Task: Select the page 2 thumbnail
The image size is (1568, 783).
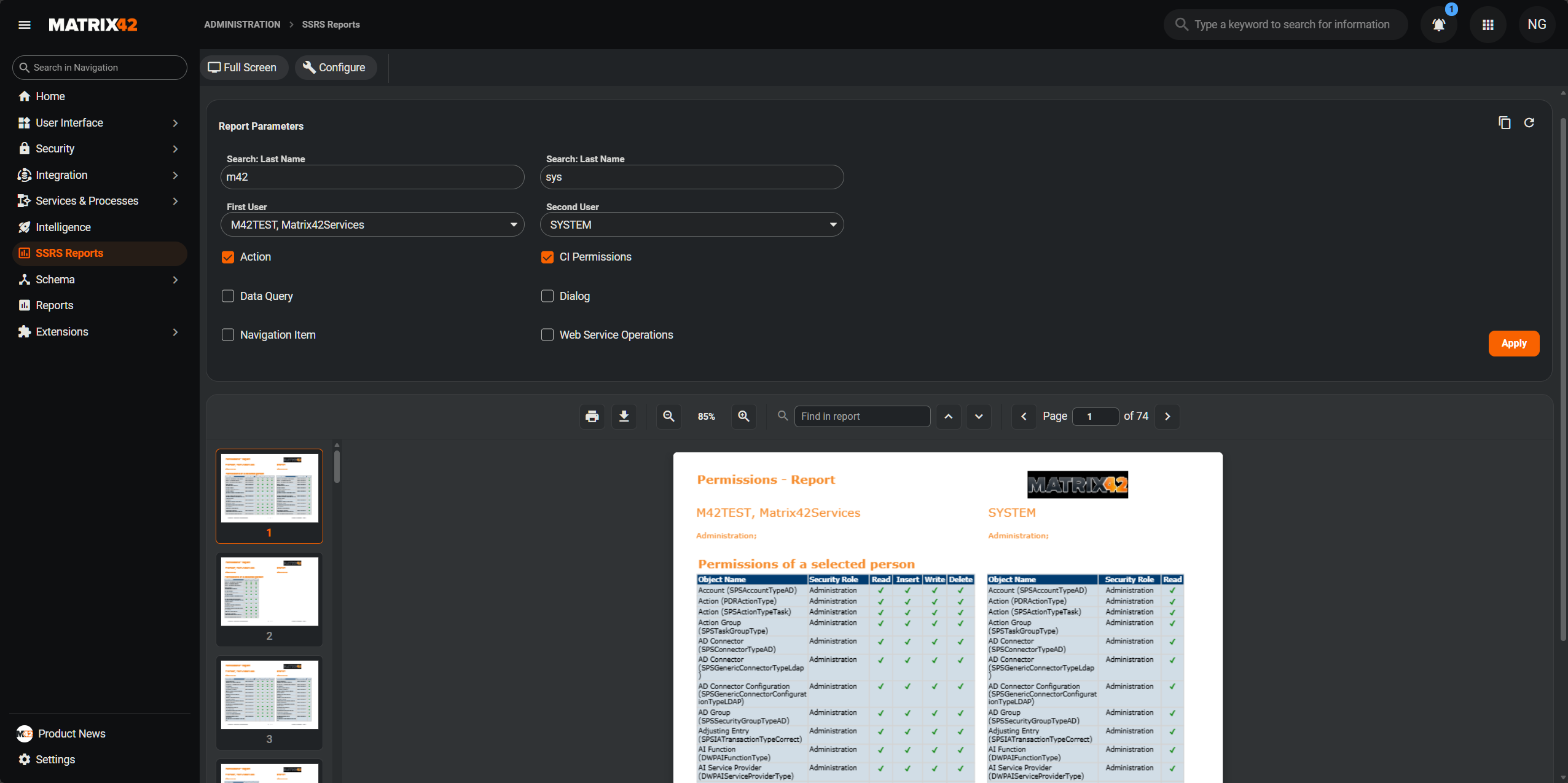Action: point(269,599)
